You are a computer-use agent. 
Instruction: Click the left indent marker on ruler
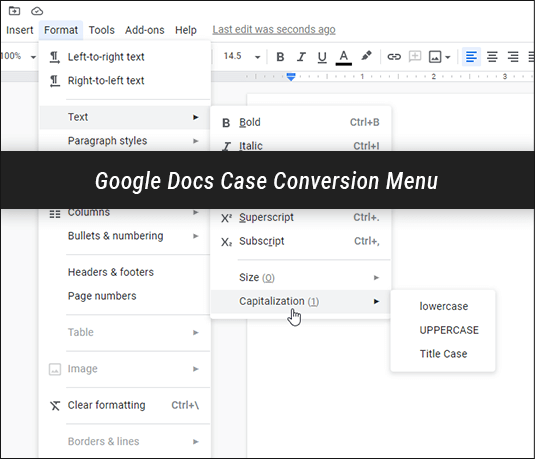pyautogui.click(x=291, y=77)
